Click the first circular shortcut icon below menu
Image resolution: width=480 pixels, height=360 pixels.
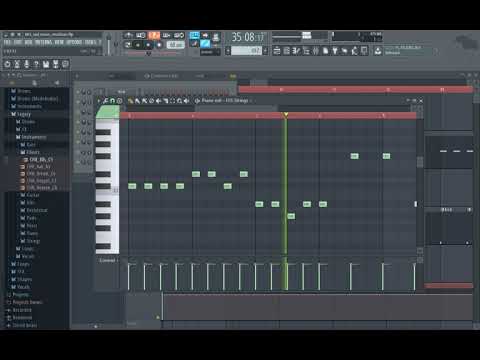[x=7, y=64]
